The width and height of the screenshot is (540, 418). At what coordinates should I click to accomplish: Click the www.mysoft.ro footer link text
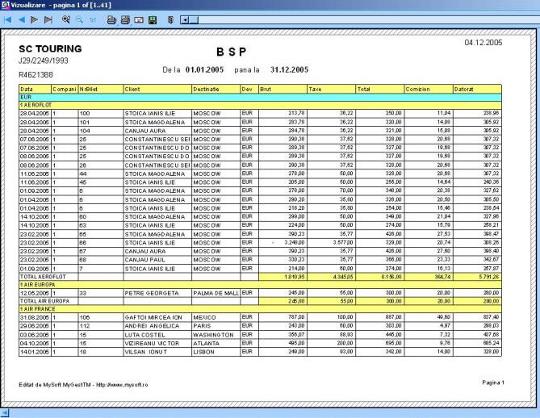(122, 385)
